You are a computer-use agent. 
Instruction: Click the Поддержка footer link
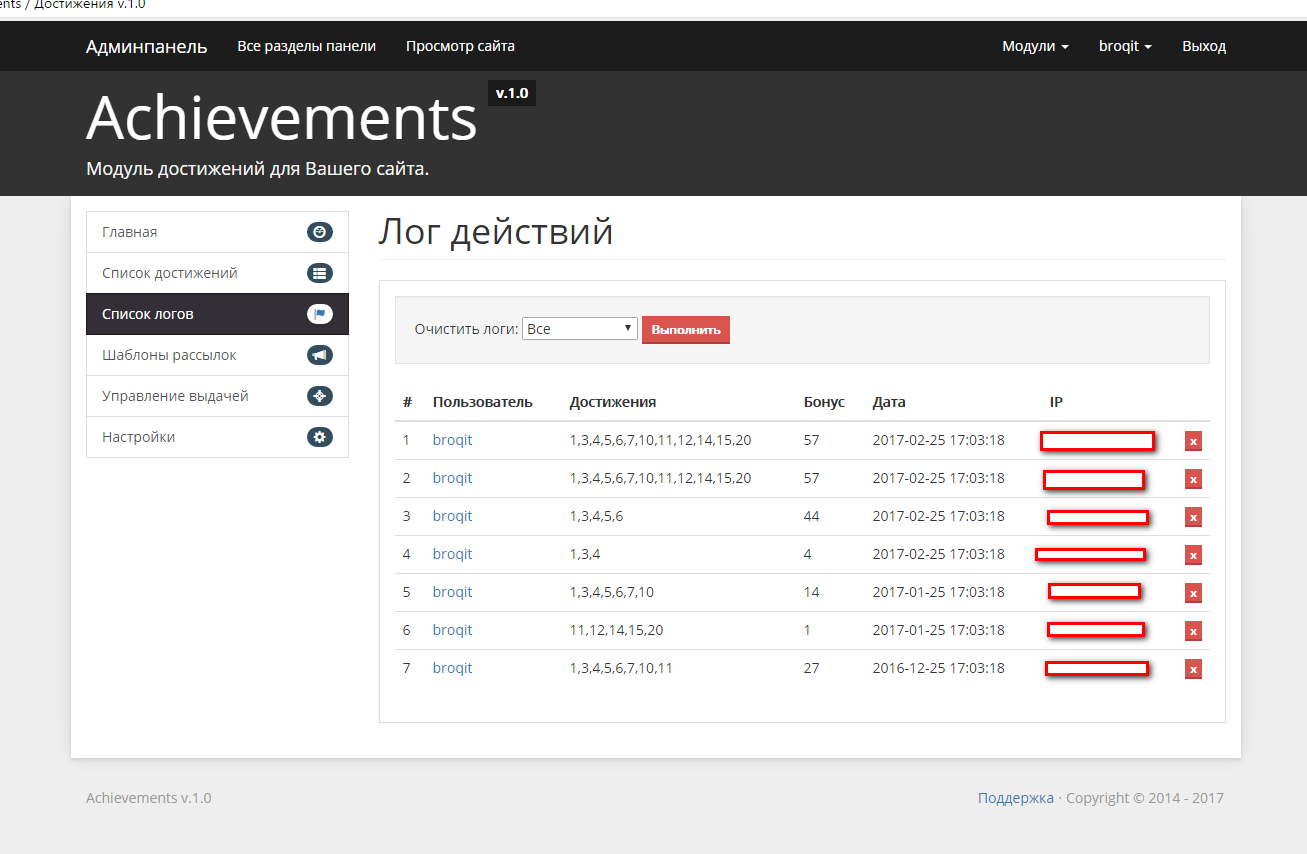(x=1015, y=798)
